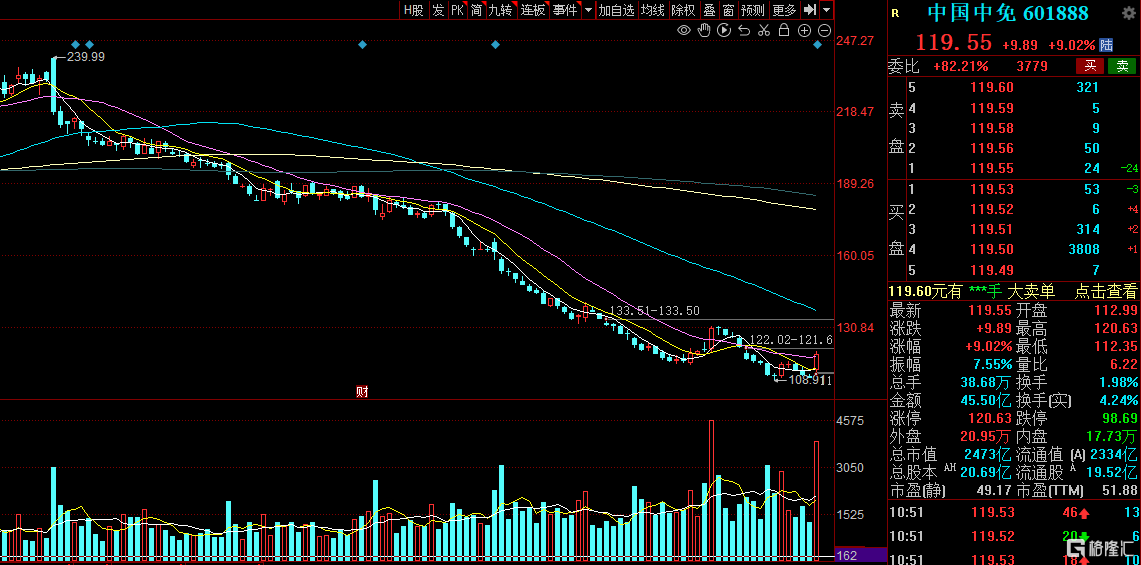Click buy level 4 volume 3808

click(1083, 250)
